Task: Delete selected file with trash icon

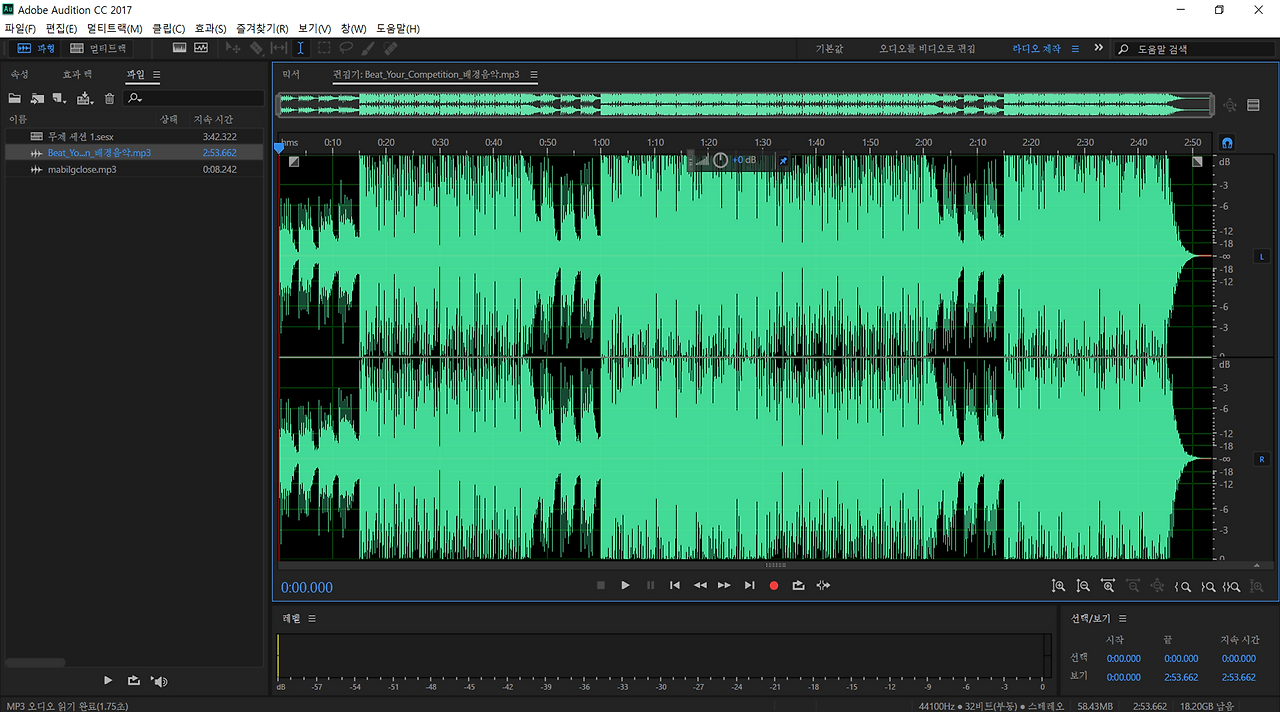Action: (x=110, y=98)
